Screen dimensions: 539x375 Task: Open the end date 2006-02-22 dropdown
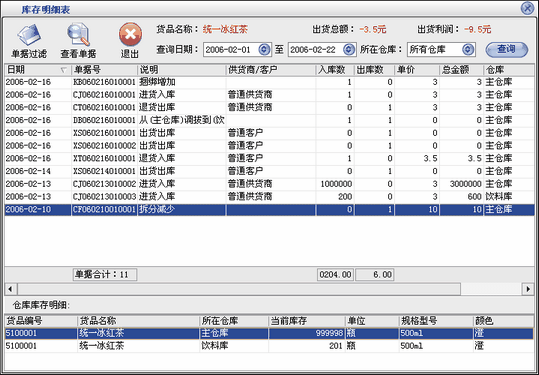349,49
